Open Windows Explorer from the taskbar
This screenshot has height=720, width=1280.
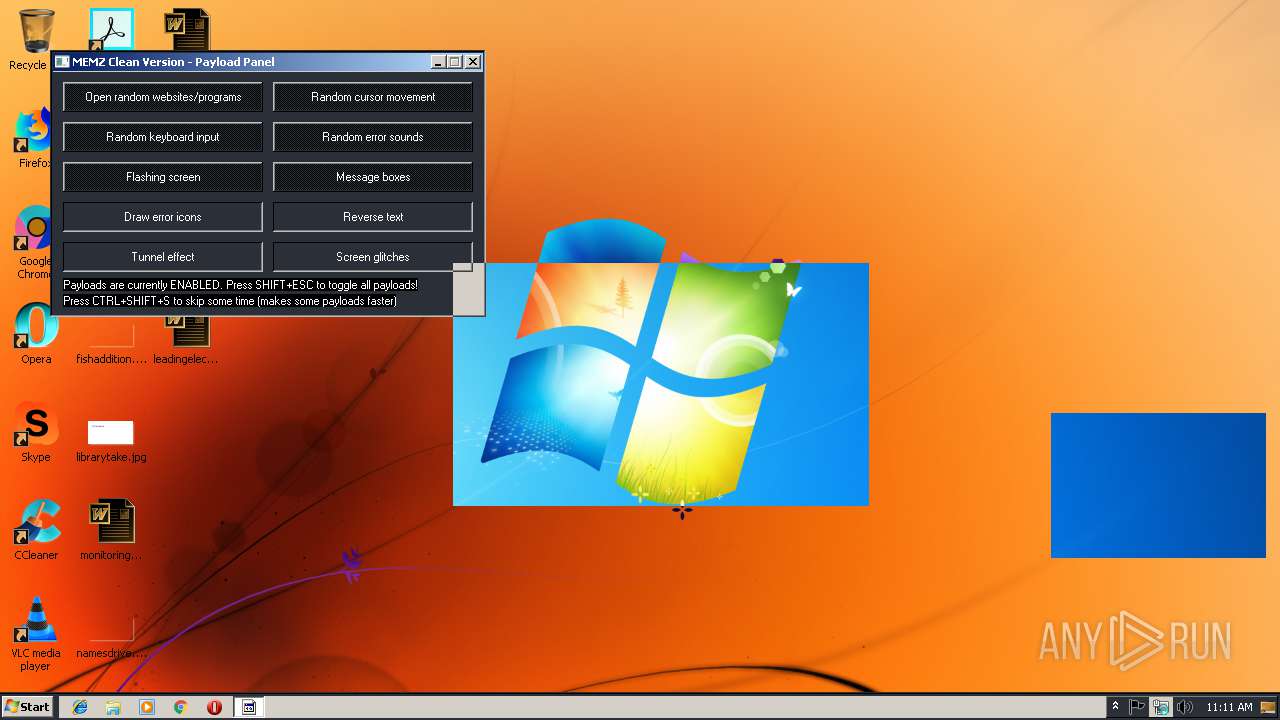pyautogui.click(x=113, y=707)
